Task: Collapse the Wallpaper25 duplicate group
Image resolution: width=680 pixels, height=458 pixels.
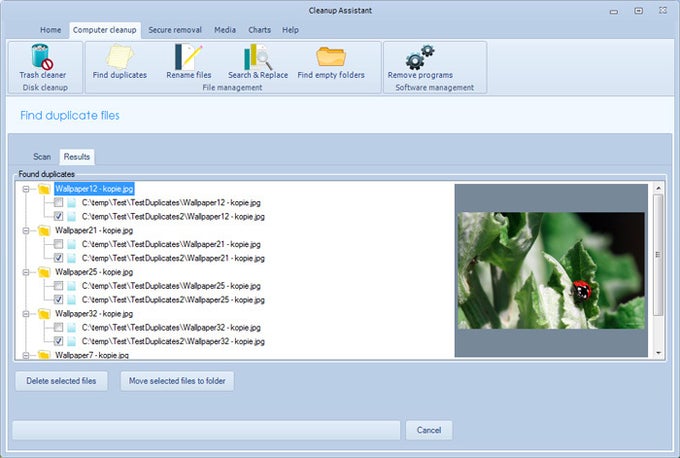Action: click(x=27, y=272)
